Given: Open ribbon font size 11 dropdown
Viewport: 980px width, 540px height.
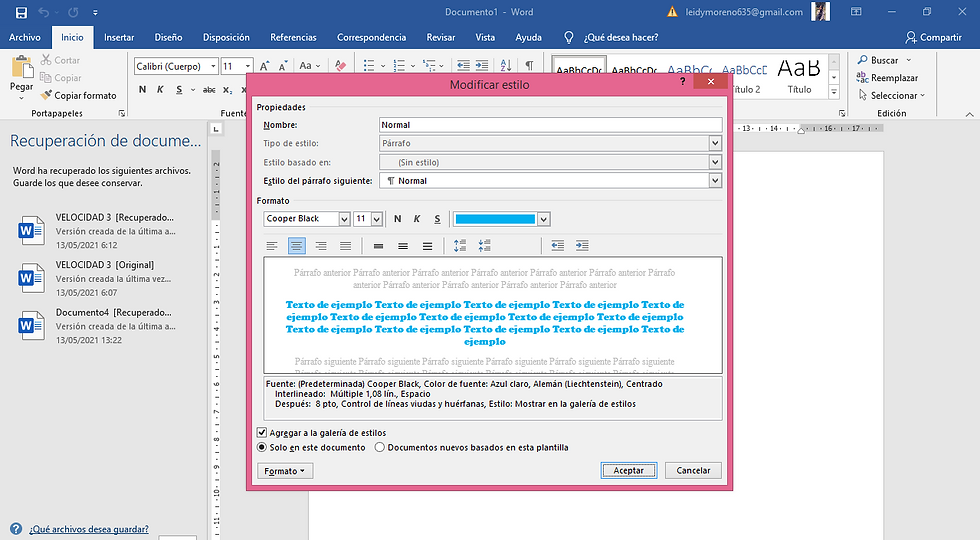Looking at the screenshot, I should 248,66.
